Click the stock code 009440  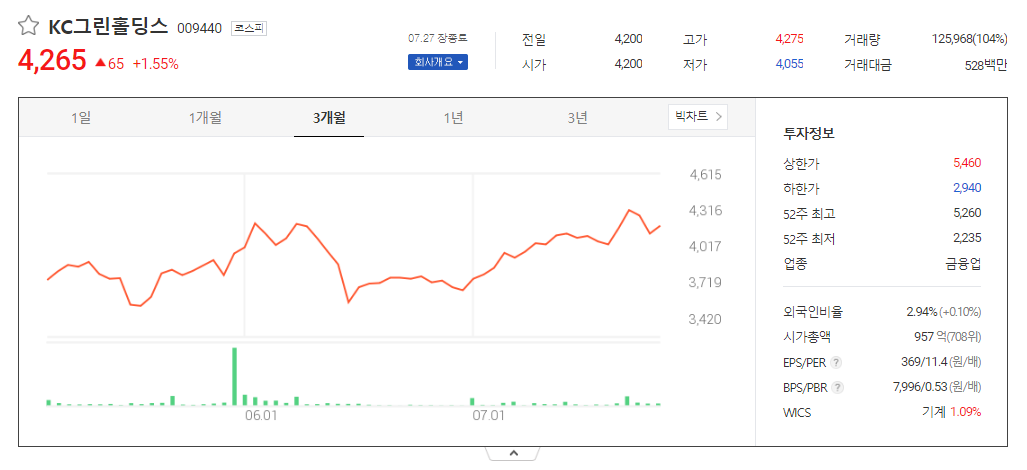(200, 28)
